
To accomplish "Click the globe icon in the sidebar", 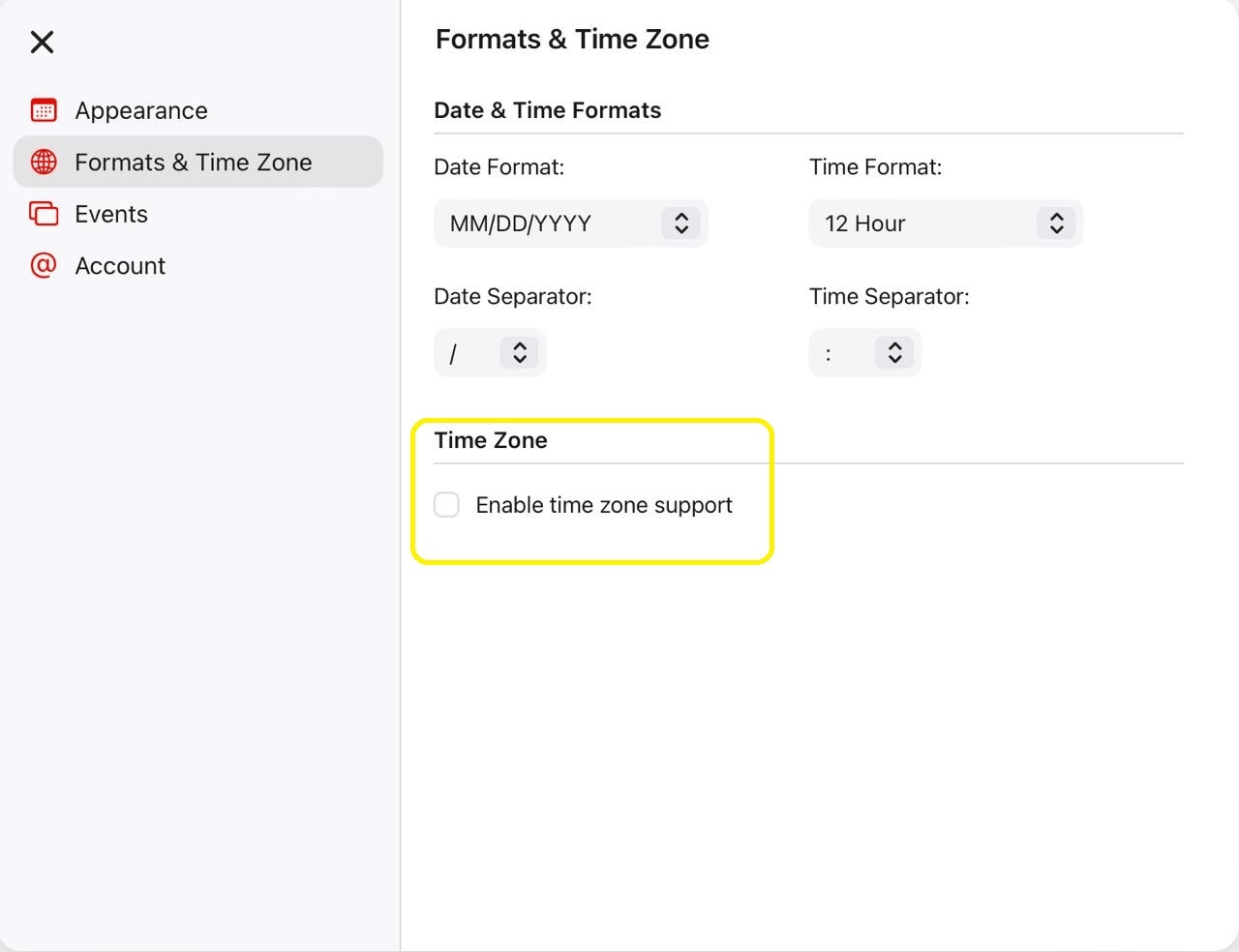I will click(x=44, y=162).
